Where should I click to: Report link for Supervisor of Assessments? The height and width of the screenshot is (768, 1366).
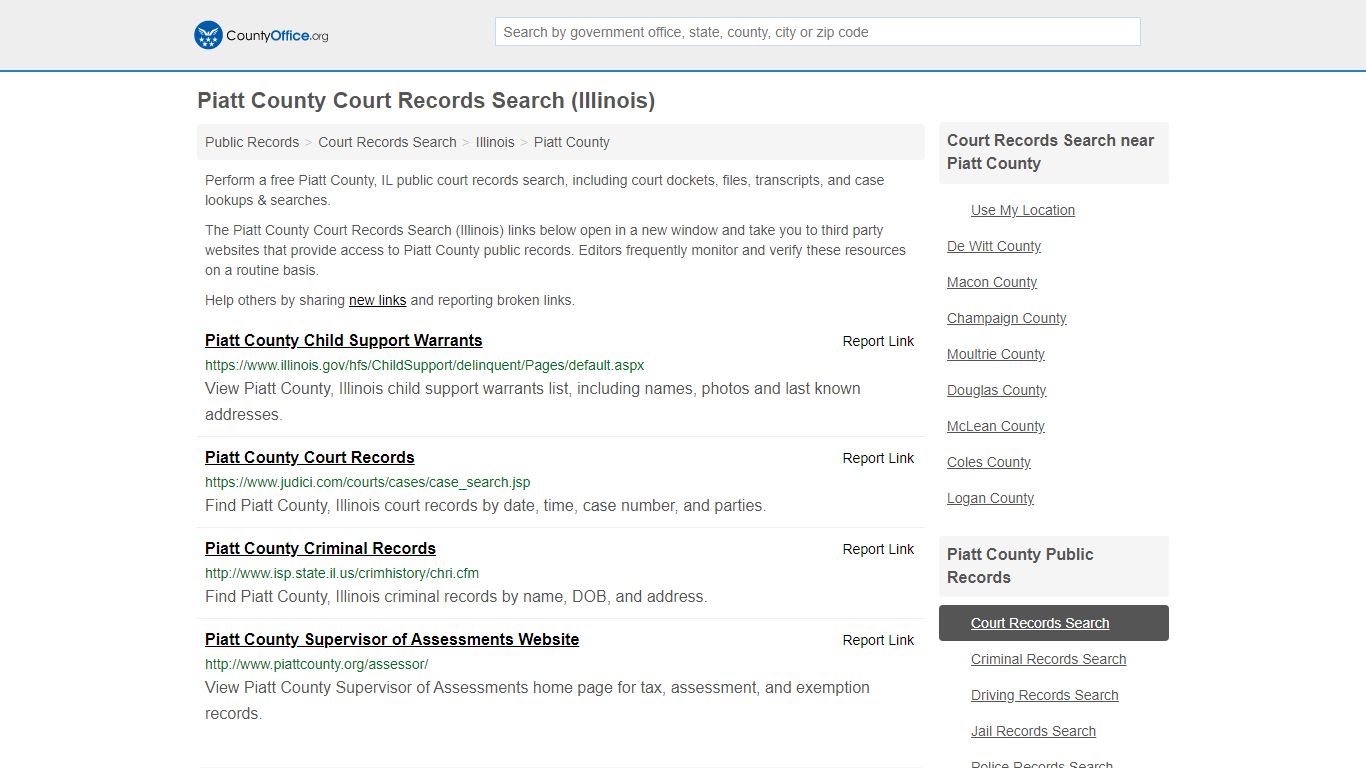coord(878,640)
